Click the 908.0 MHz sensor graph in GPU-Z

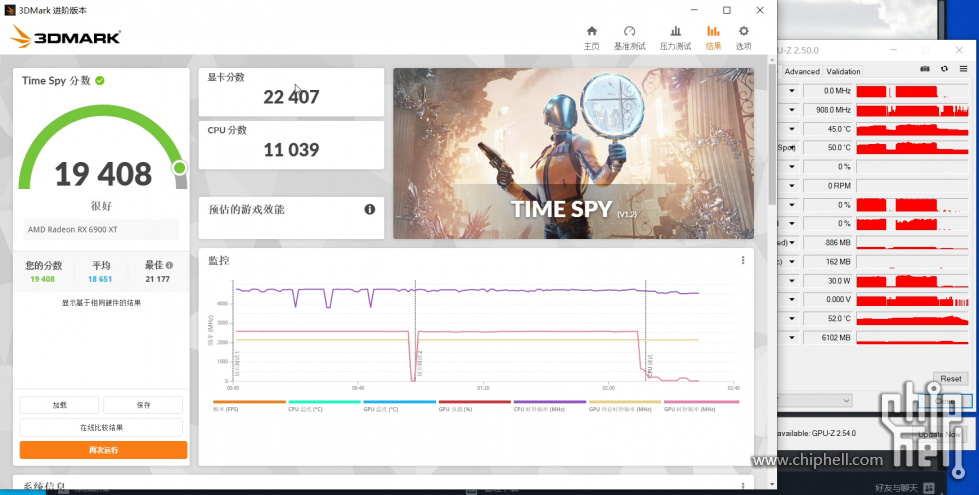912,110
